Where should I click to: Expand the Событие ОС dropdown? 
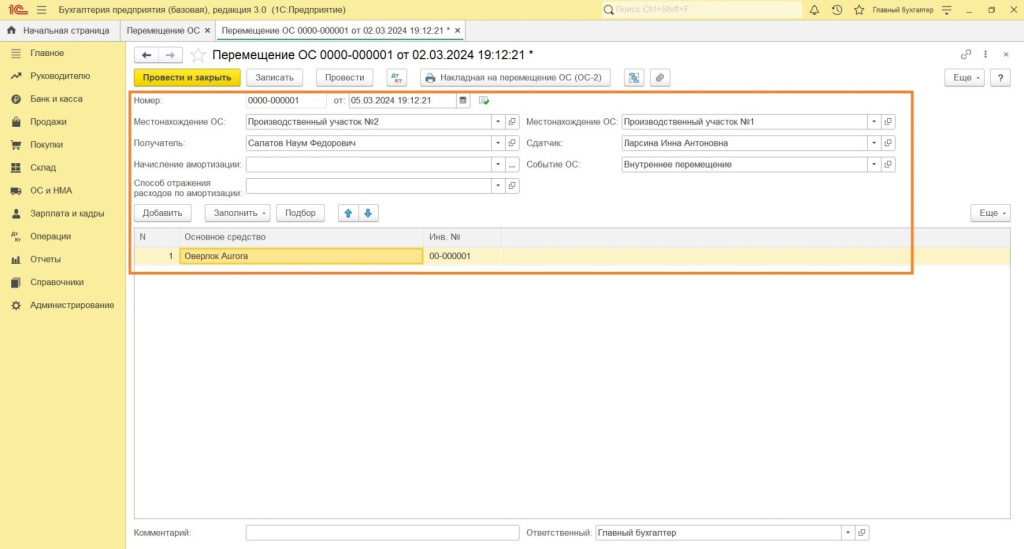873,164
